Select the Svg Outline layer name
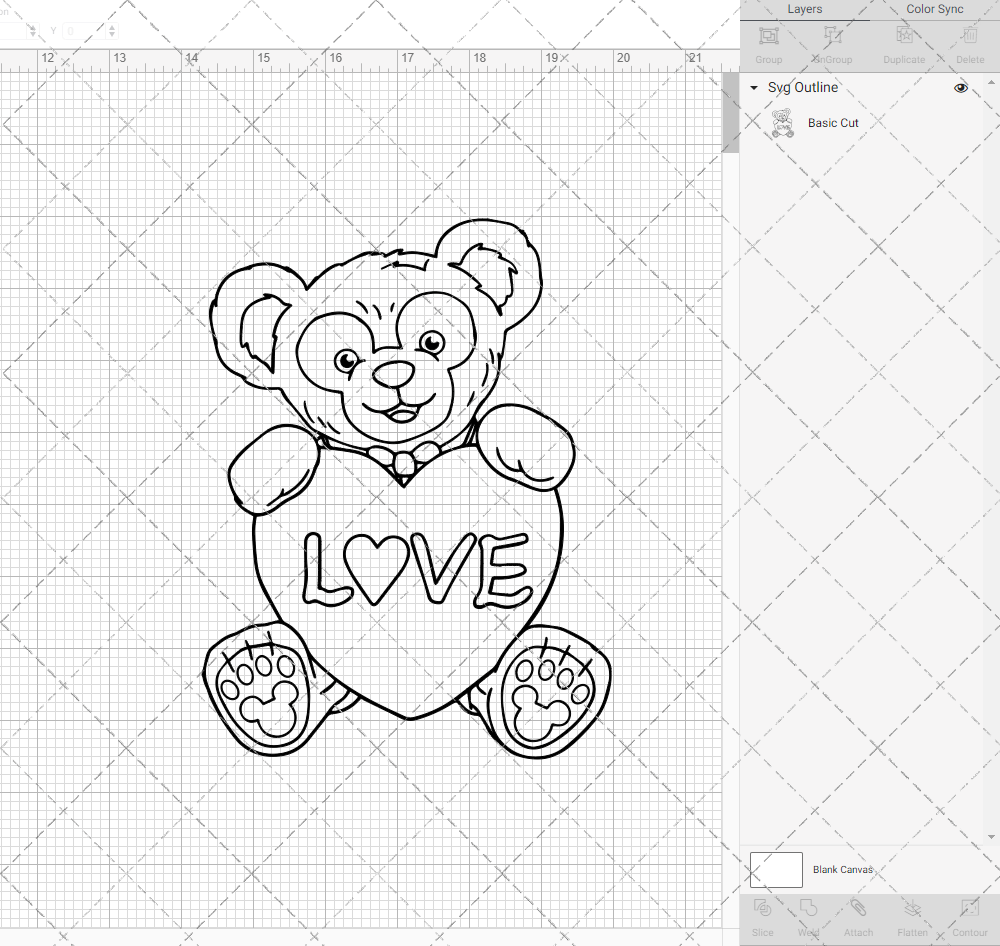 (x=802, y=87)
